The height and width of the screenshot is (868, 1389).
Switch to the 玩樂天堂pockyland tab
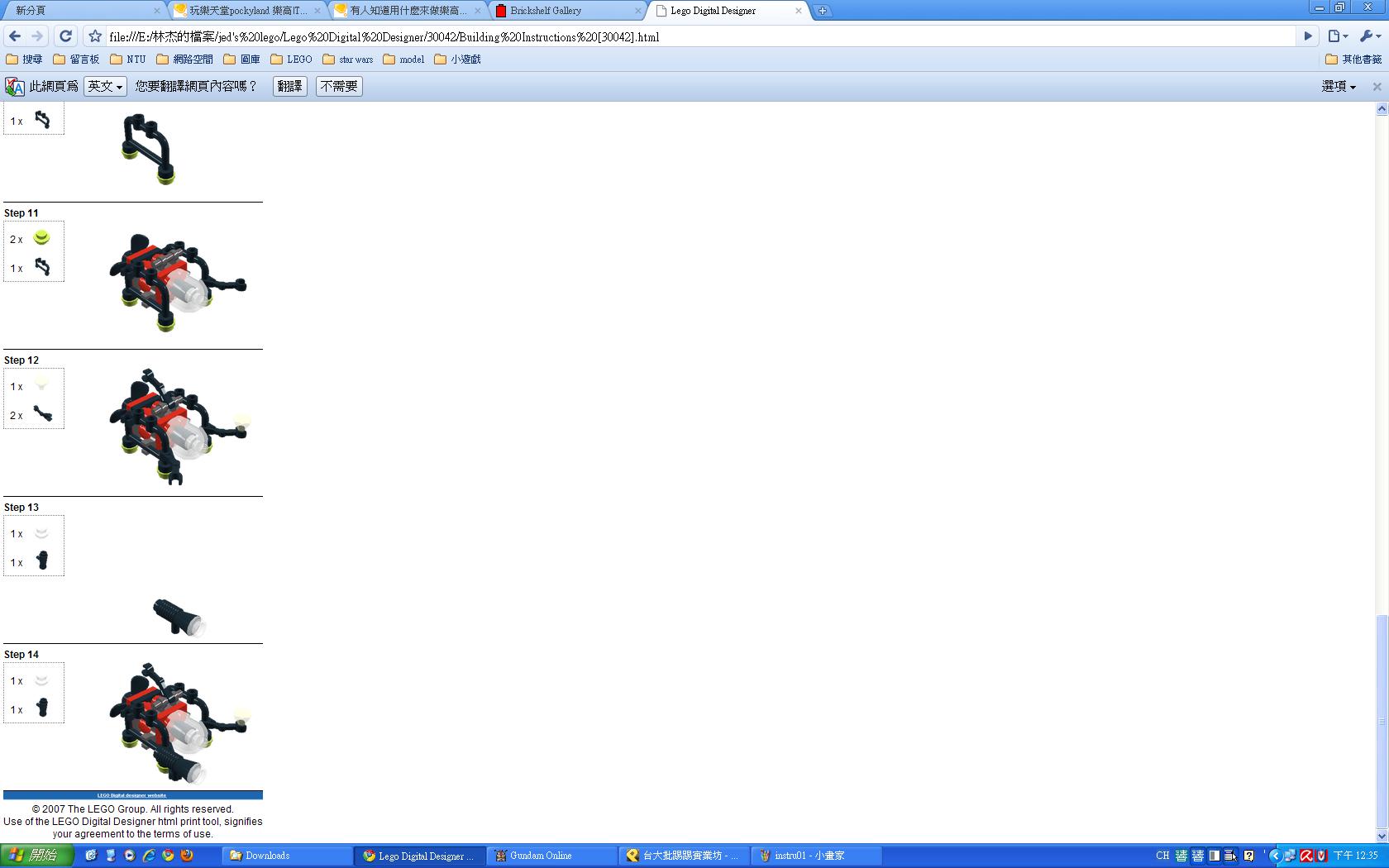(248, 11)
